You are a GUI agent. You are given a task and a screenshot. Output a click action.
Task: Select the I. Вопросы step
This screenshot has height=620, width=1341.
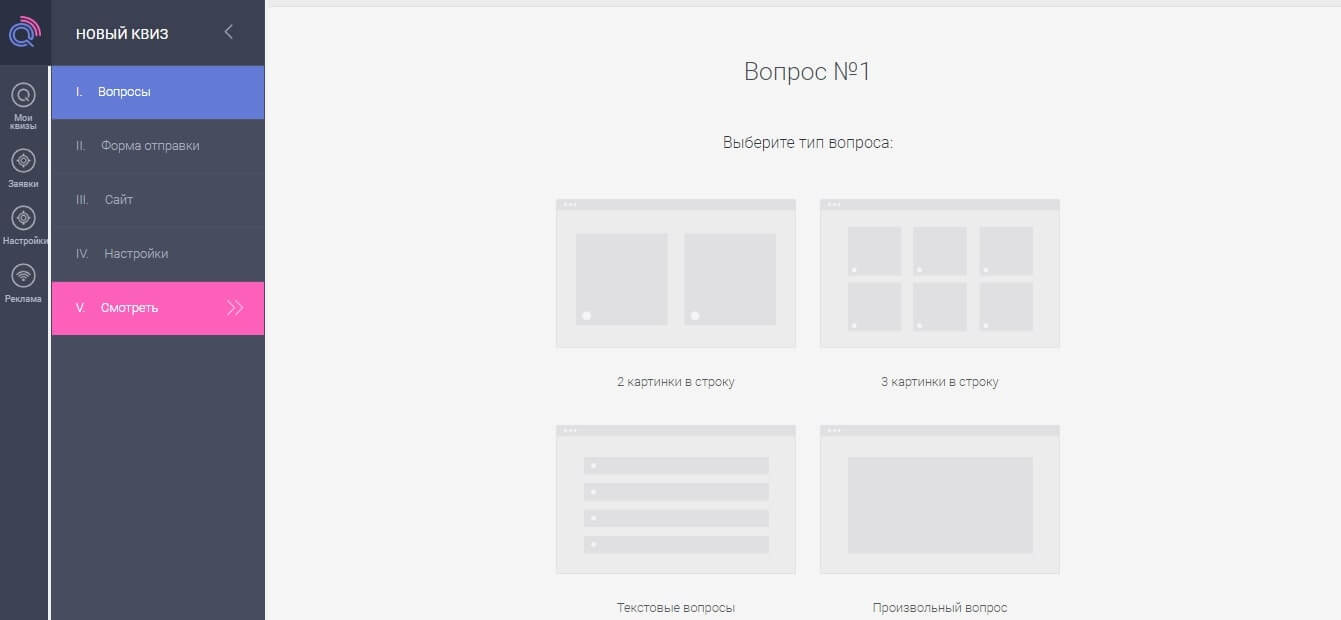[158, 92]
